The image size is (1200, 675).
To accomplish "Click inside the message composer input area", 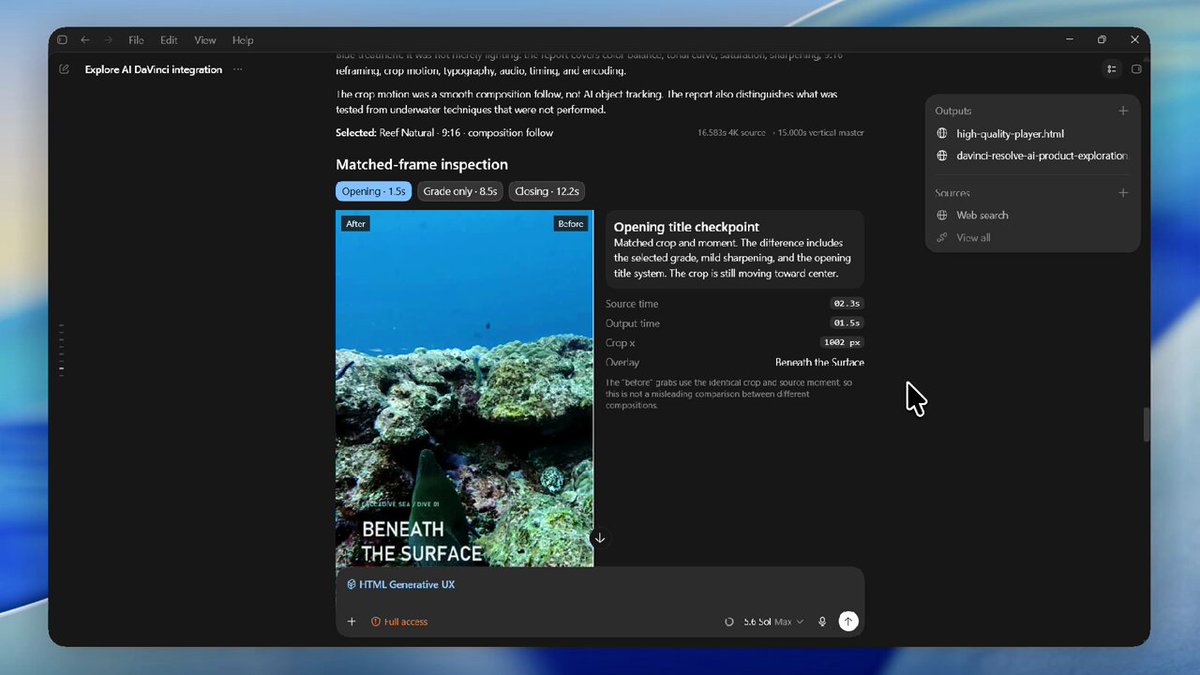I will coord(600,600).
